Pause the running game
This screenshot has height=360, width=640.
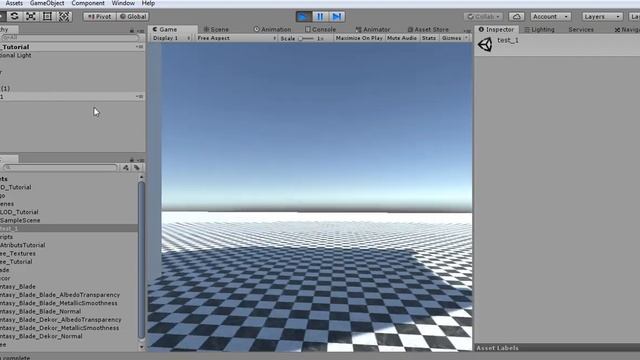[320, 16]
